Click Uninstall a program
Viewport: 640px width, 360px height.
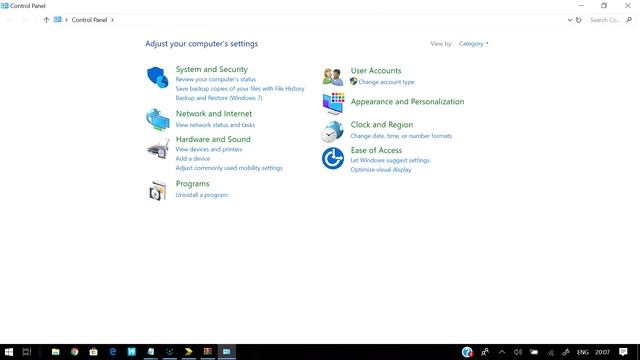[202, 195]
